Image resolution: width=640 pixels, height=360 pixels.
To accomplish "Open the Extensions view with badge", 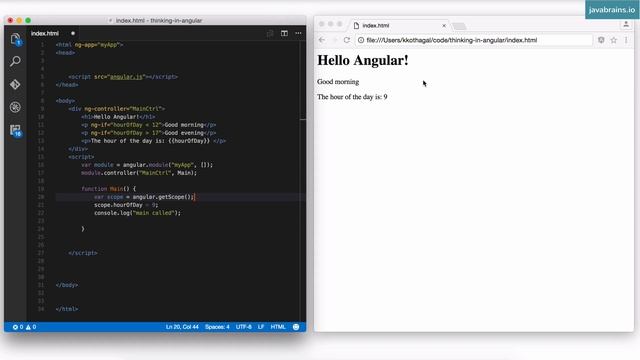I will point(16,131).
